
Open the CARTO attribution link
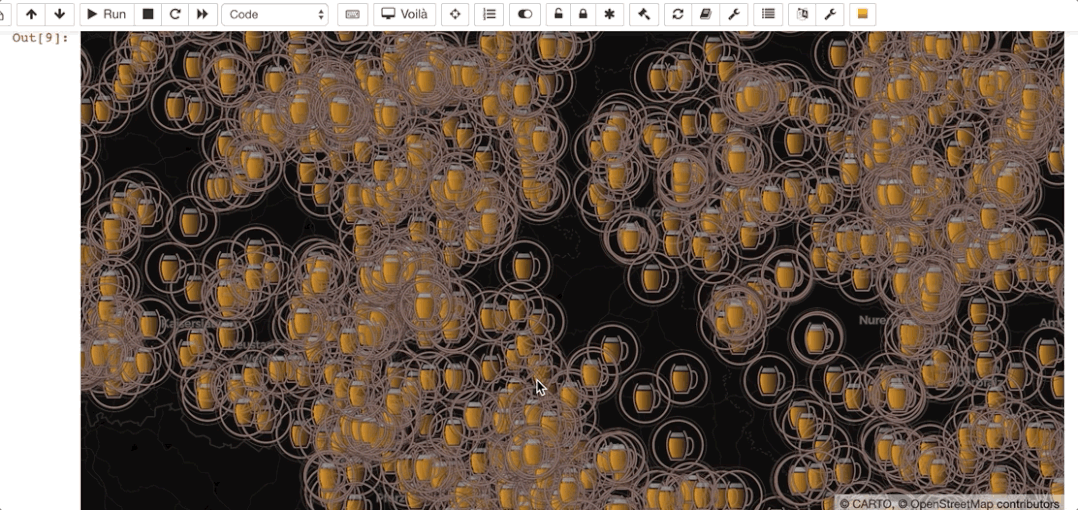(873, 504)
